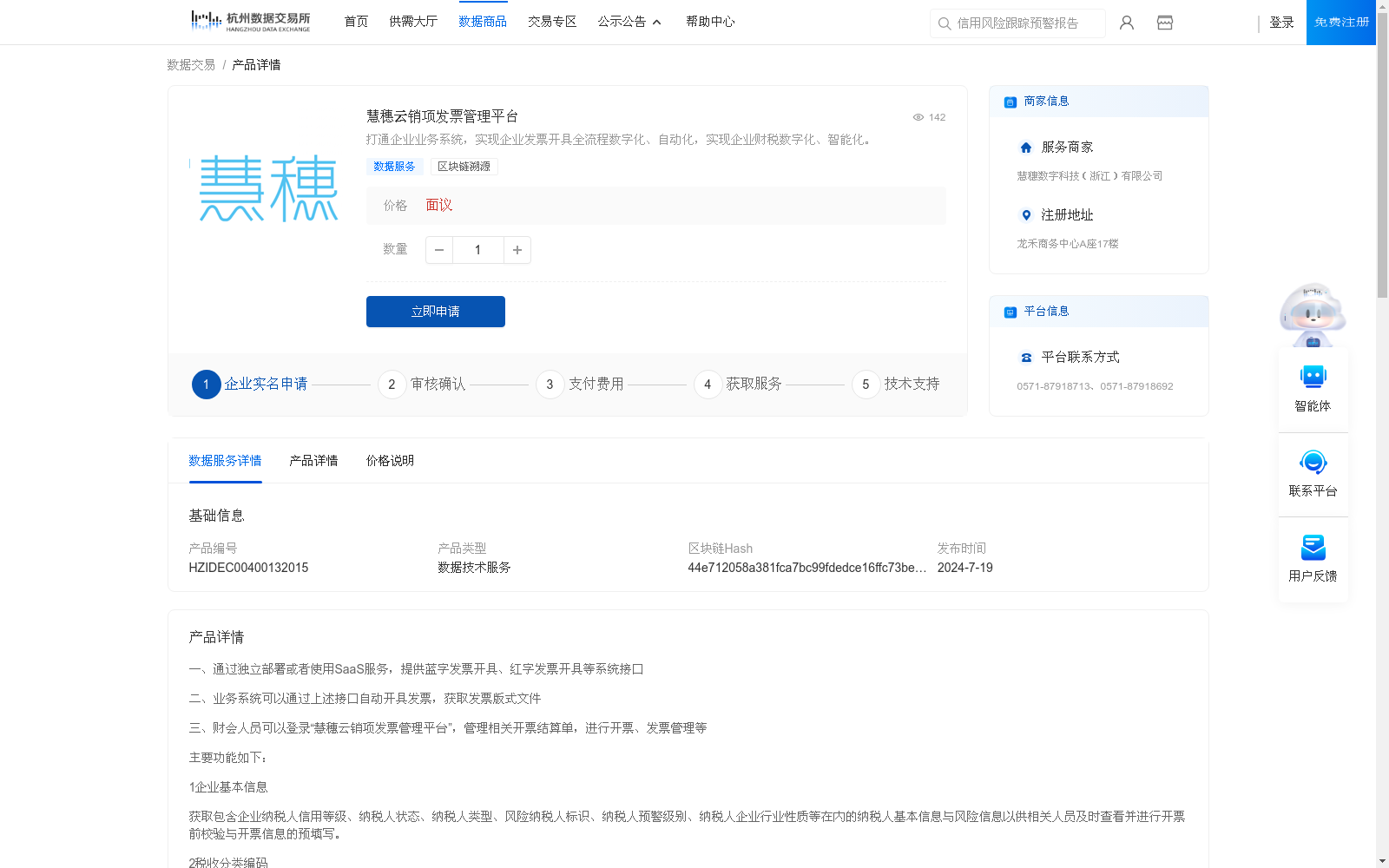This screenshot has height=868, width=1389.
Task: Click the eye view count icon
Action: (918, 117)
